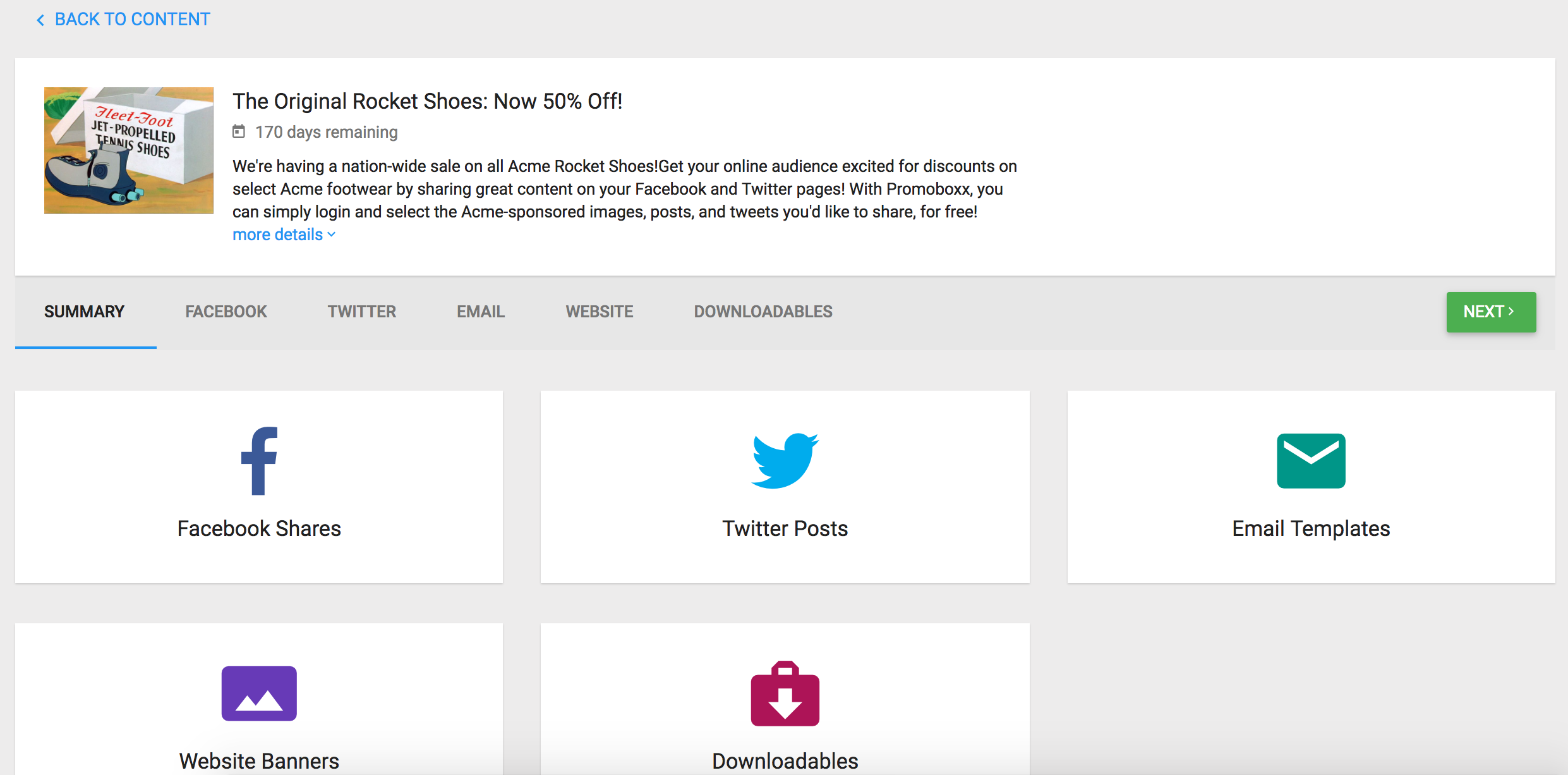The height and width of the screenshot is (775, 1568).
Task: Switch to the Facebook tab
Action: tap(226, 312)
